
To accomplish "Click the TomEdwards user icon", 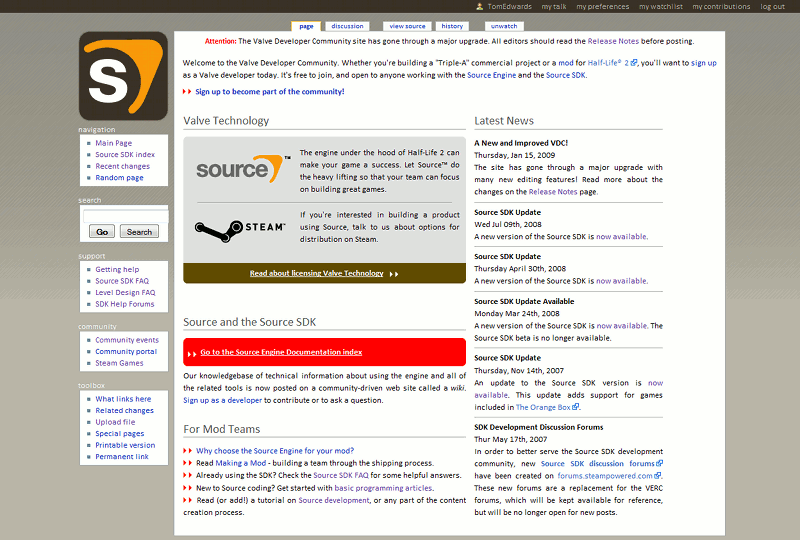I will tap(479, 7).
